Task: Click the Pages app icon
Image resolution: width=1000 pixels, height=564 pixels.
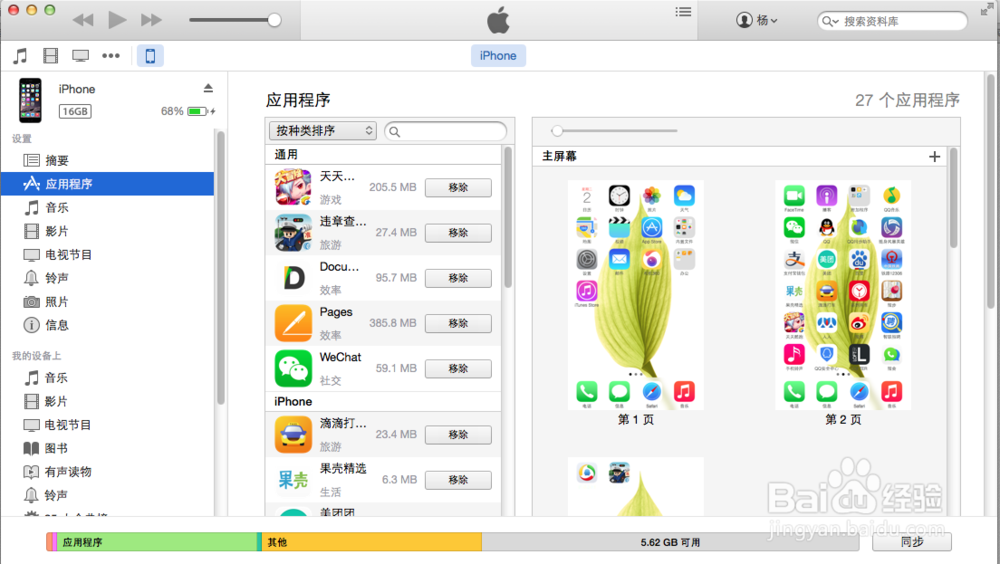Action: click(293, 323)
